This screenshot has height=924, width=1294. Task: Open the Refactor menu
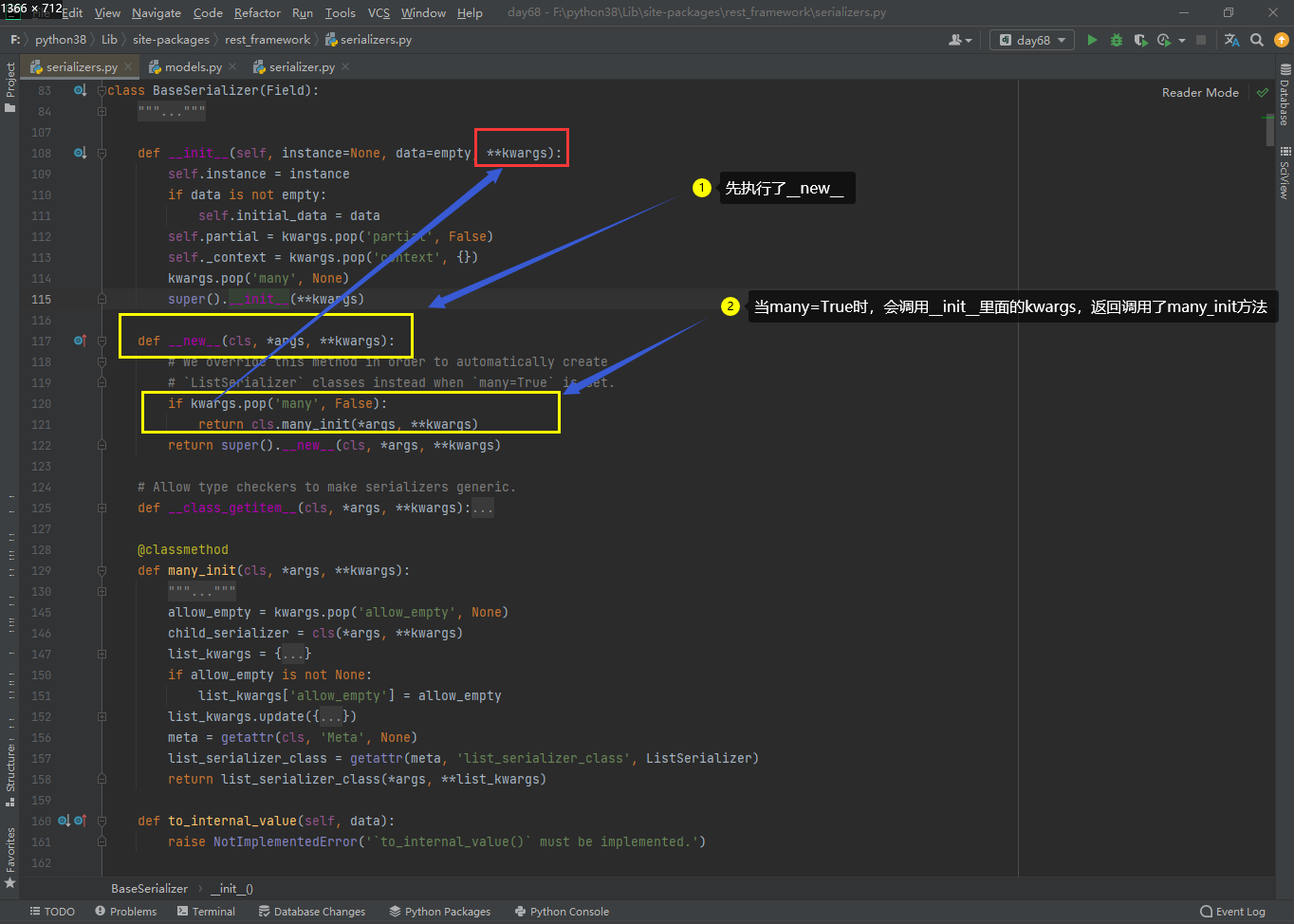tap(257, 12)
